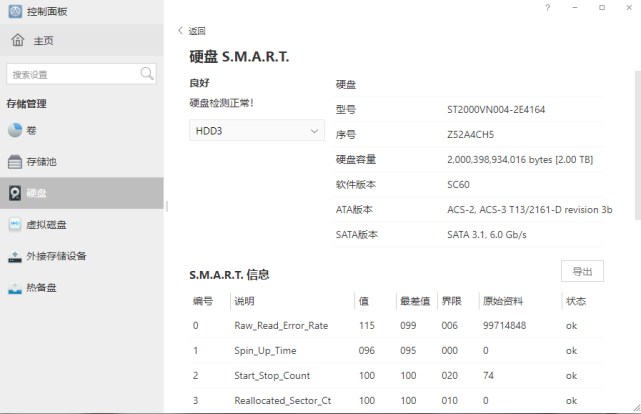Open the External Storage (外接存储设备) icon

coord(15,256)
